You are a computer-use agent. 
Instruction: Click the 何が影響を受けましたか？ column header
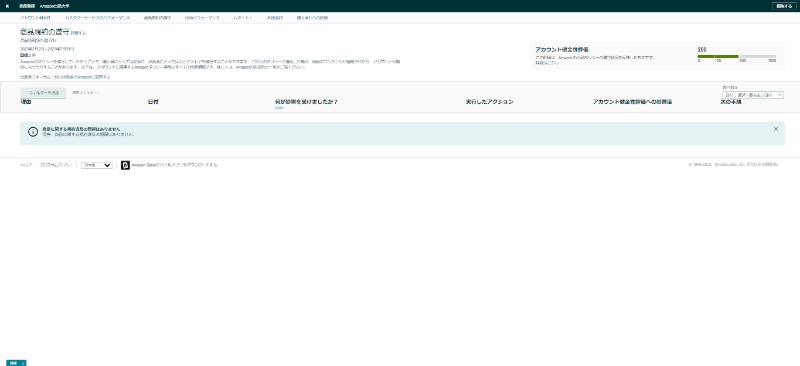306,102
